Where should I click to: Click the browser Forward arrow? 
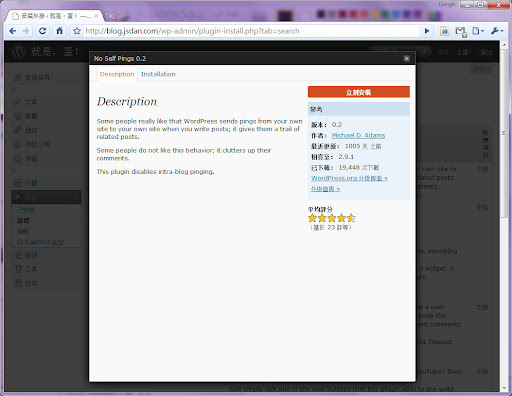pyautogui.click(x=26, y=31)
